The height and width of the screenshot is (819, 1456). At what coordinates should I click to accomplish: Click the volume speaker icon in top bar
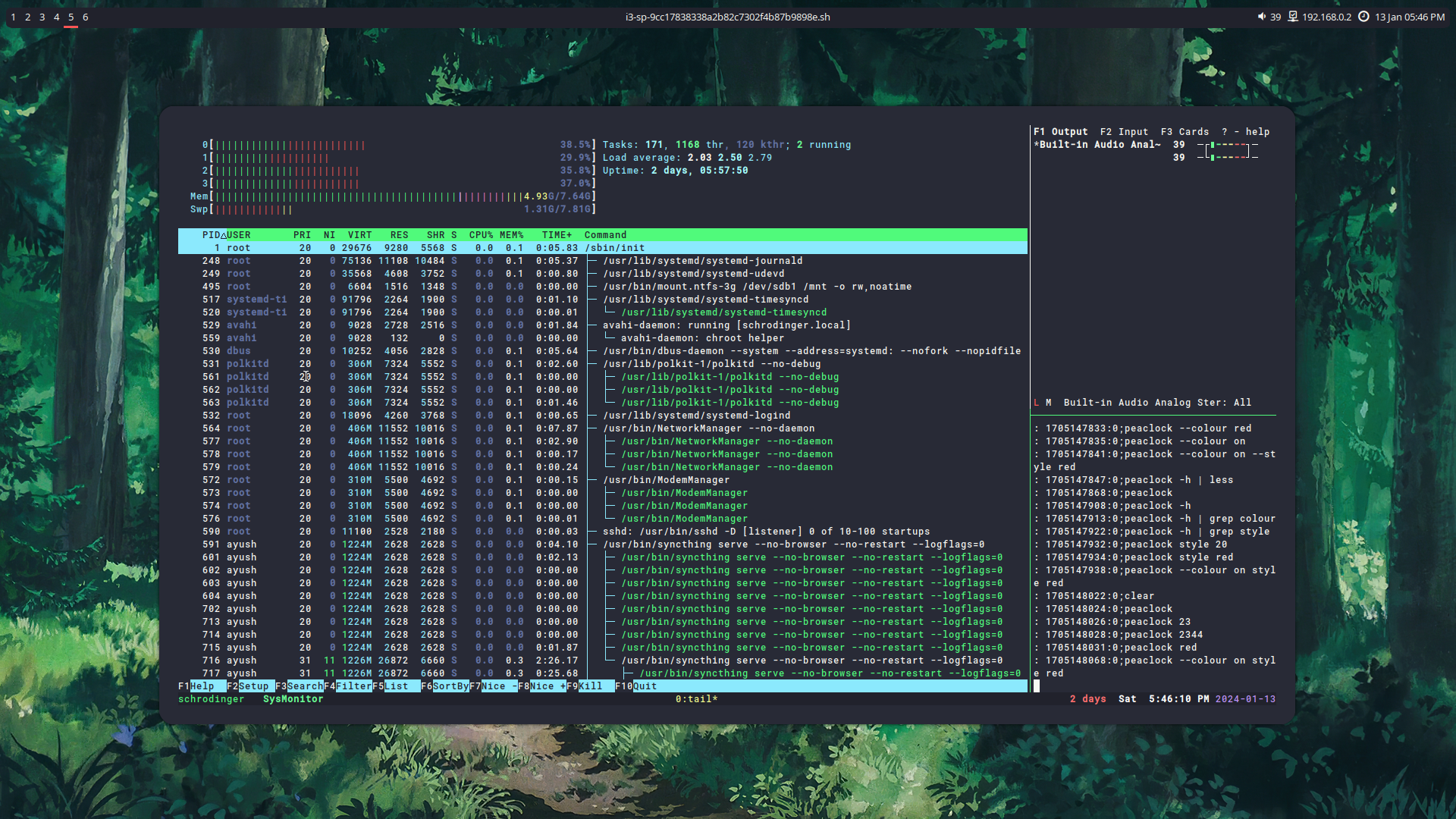coord(1261,17)
